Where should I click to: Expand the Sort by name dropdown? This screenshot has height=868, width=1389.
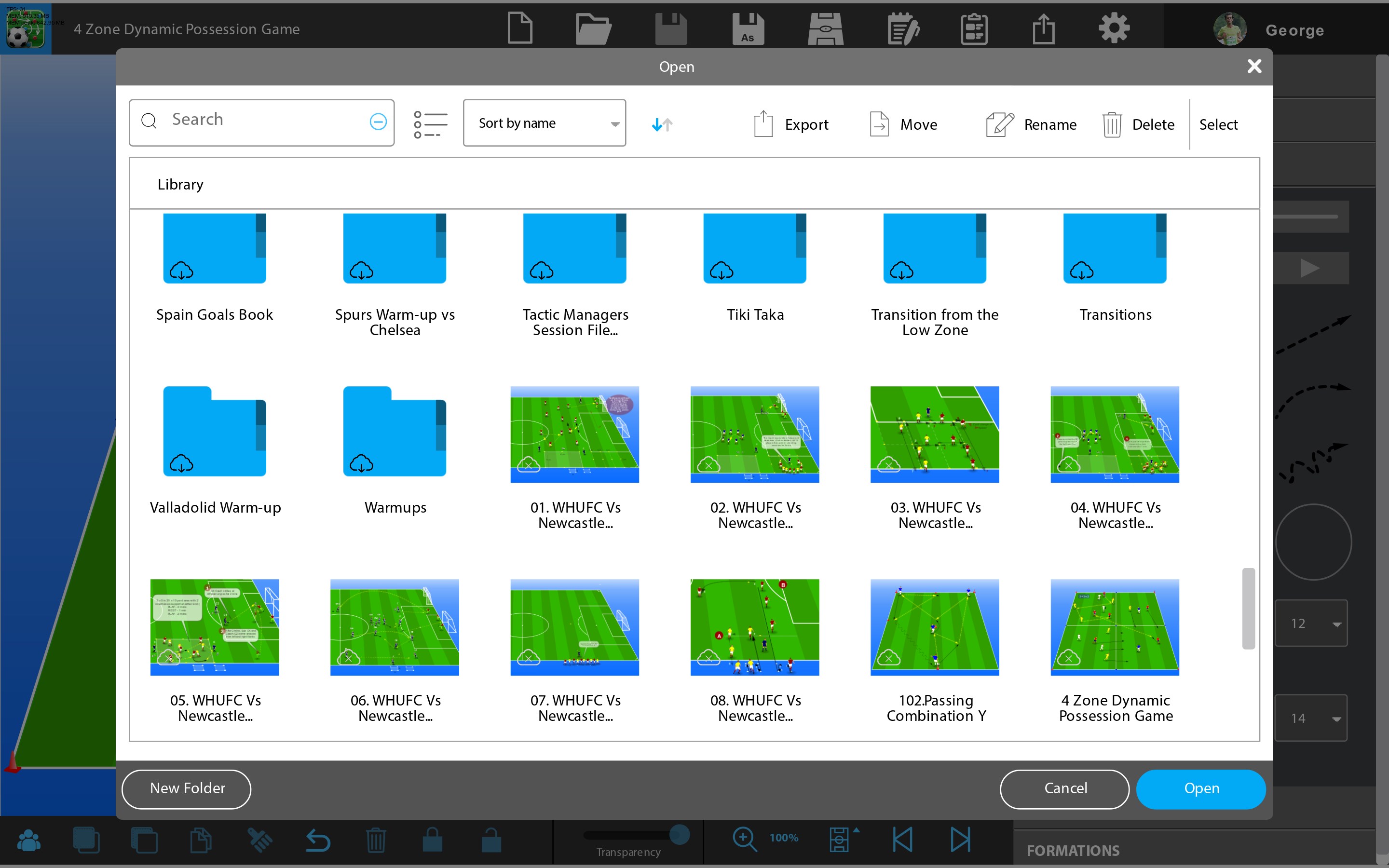point(544,123)
